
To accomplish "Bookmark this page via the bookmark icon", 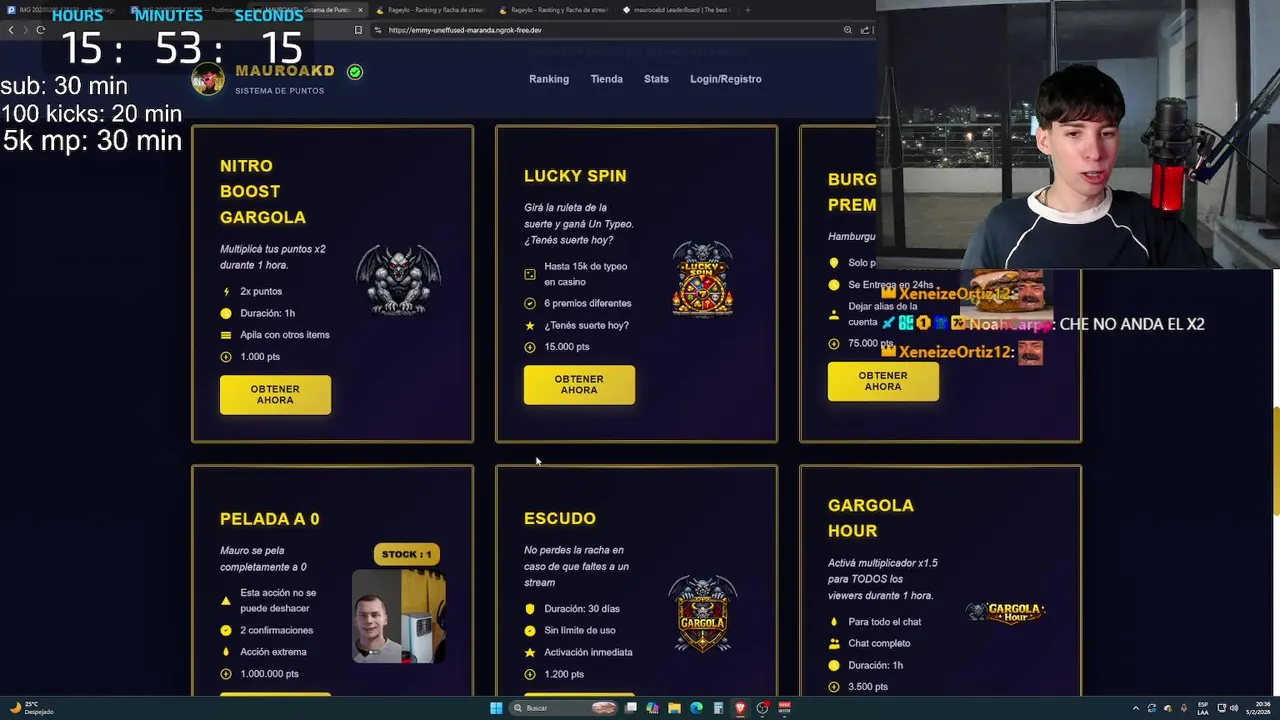I will tap(358, 30).
